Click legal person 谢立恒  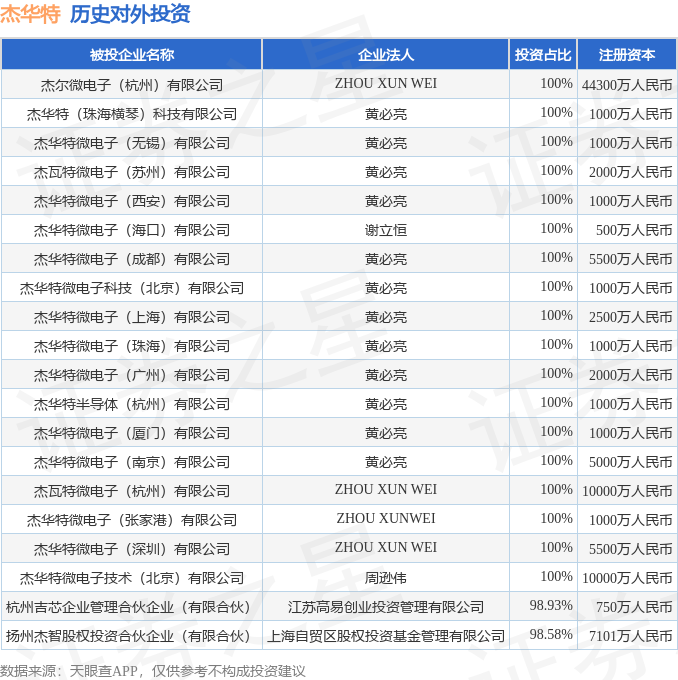[386, 230]
